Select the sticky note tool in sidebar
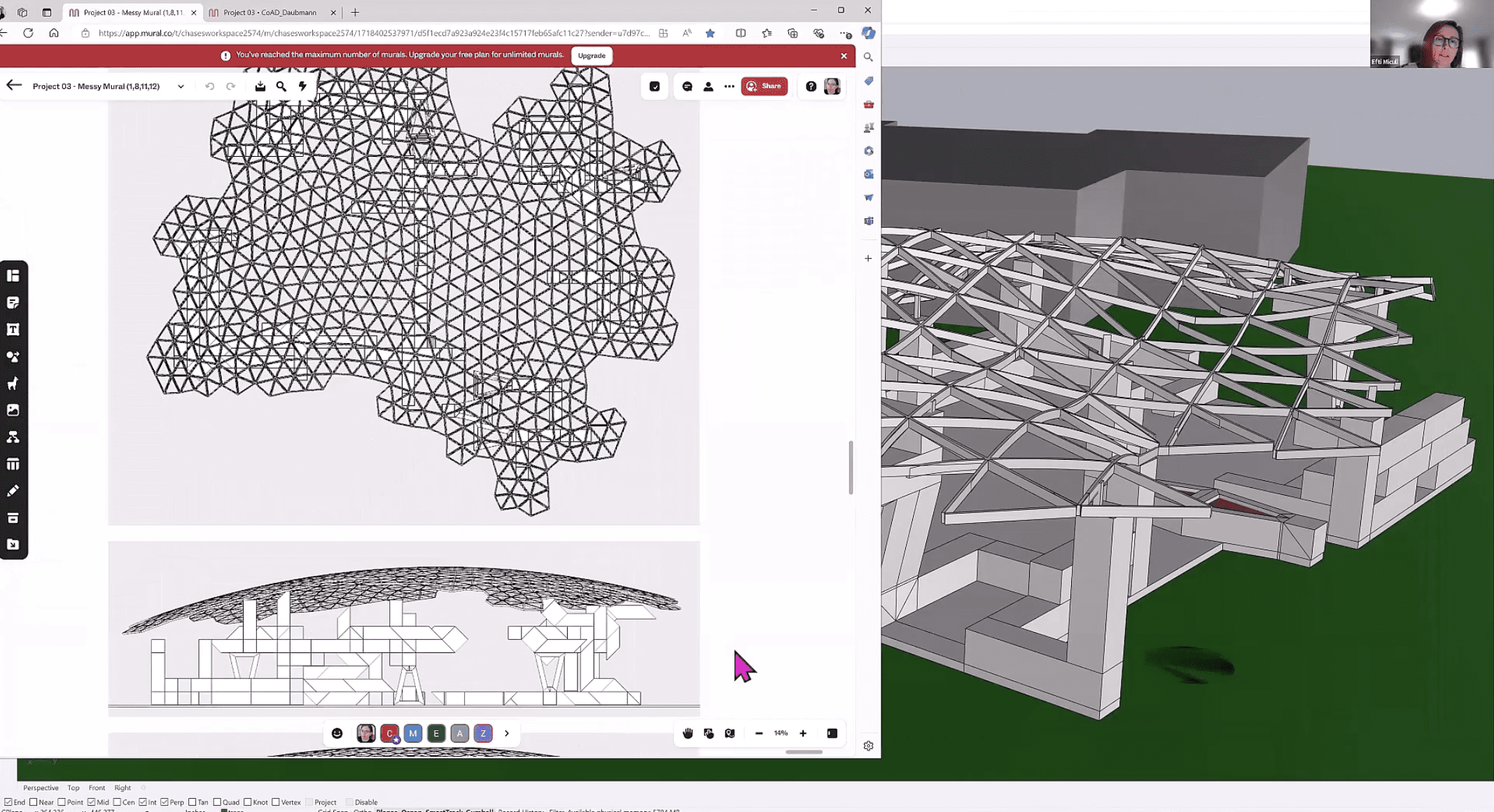Viewport: 1494px width, 812px height. (13, 302)
